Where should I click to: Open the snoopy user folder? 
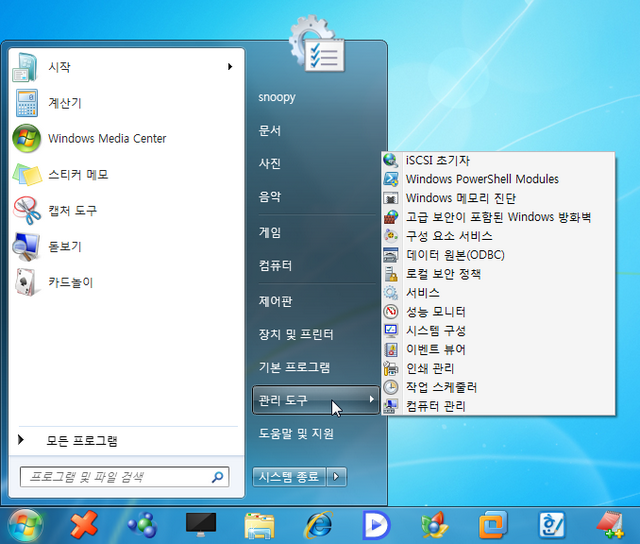[277, 97]
